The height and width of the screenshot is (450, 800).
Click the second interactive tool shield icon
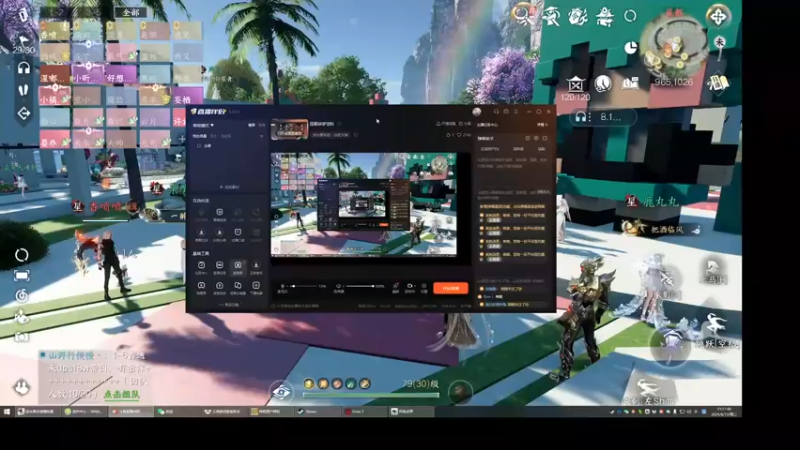pos(219,213)
